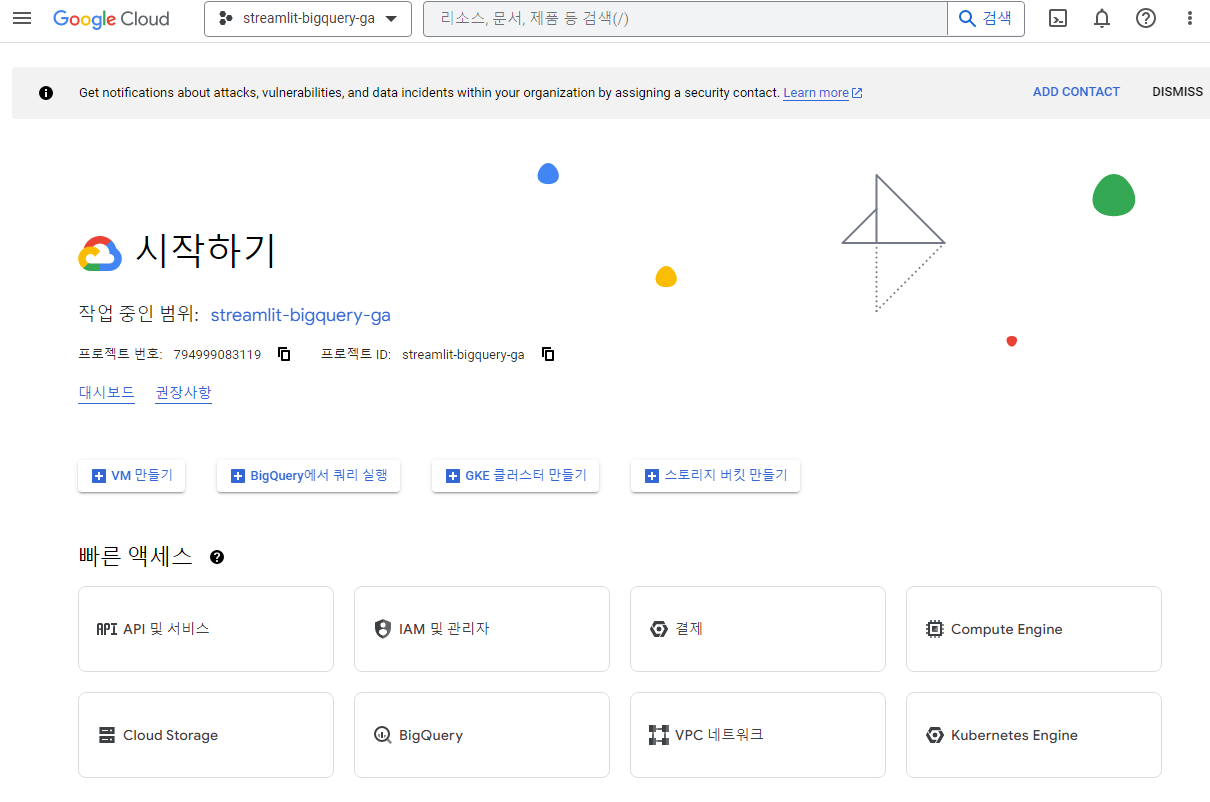Open the main navigation hamburger menu
The image size is (1210, 802).
(22, 19)
